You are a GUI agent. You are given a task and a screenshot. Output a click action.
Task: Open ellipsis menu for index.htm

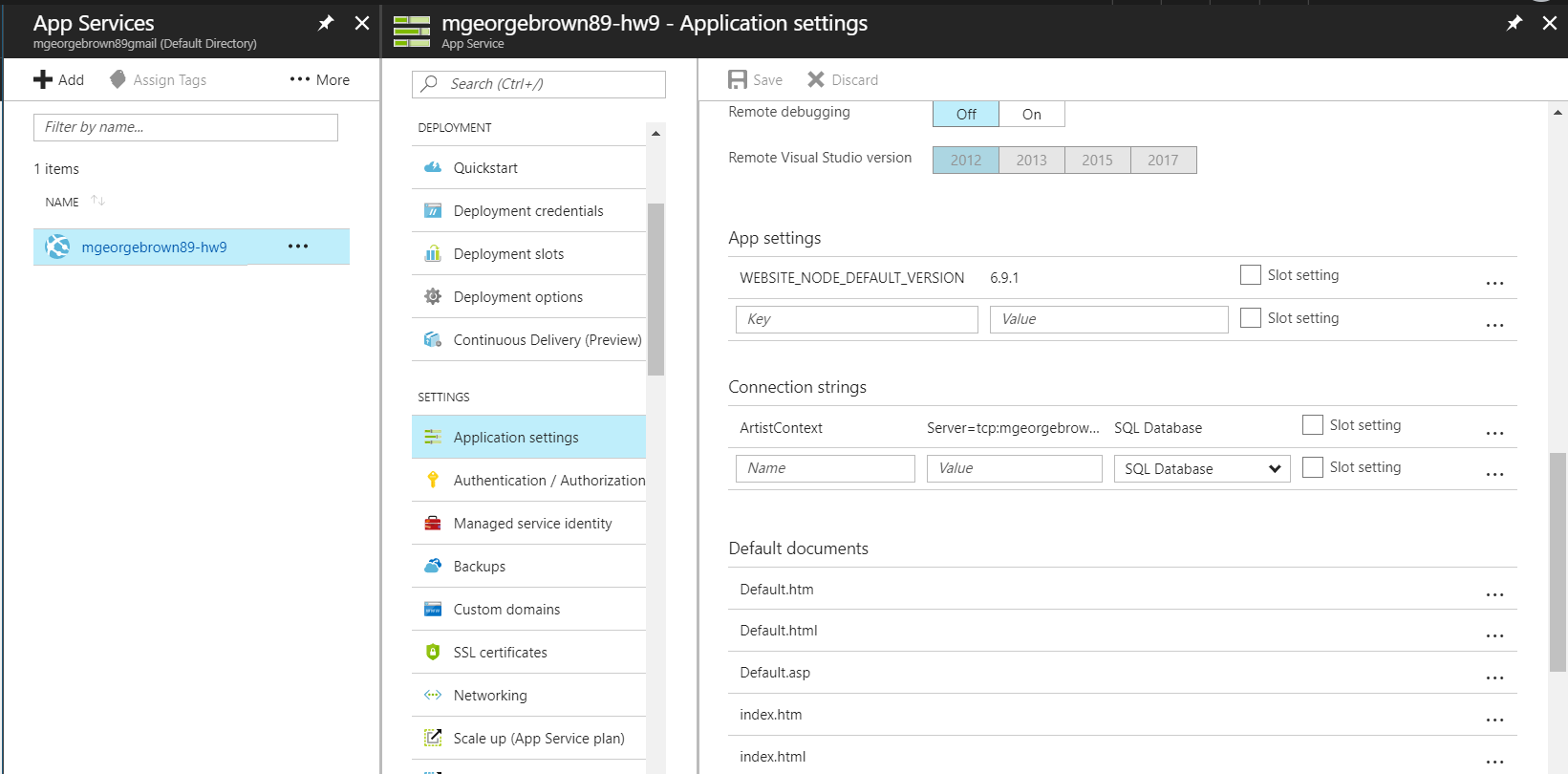(x=1494, y=720)
